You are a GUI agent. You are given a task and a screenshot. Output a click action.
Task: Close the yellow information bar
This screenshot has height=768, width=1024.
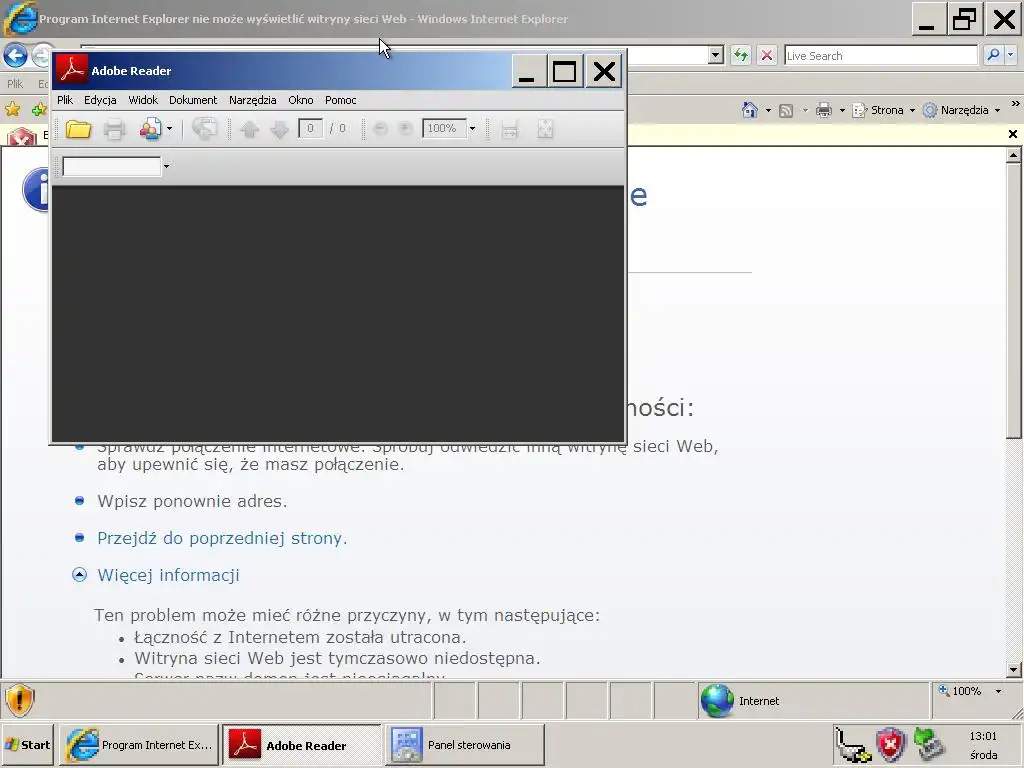(1013, 134)
